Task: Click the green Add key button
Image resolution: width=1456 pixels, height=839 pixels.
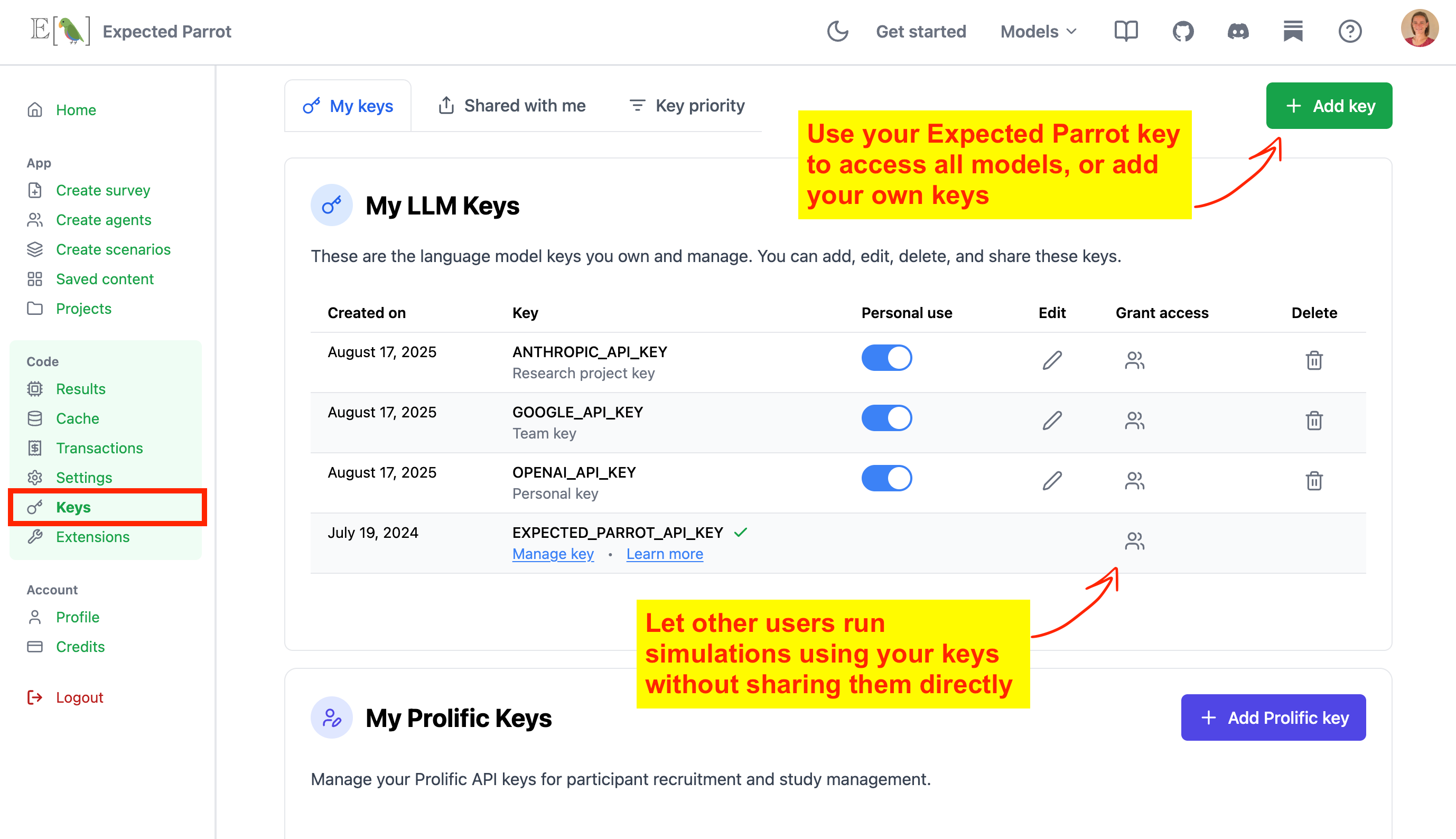Action: click(1329, 106)
